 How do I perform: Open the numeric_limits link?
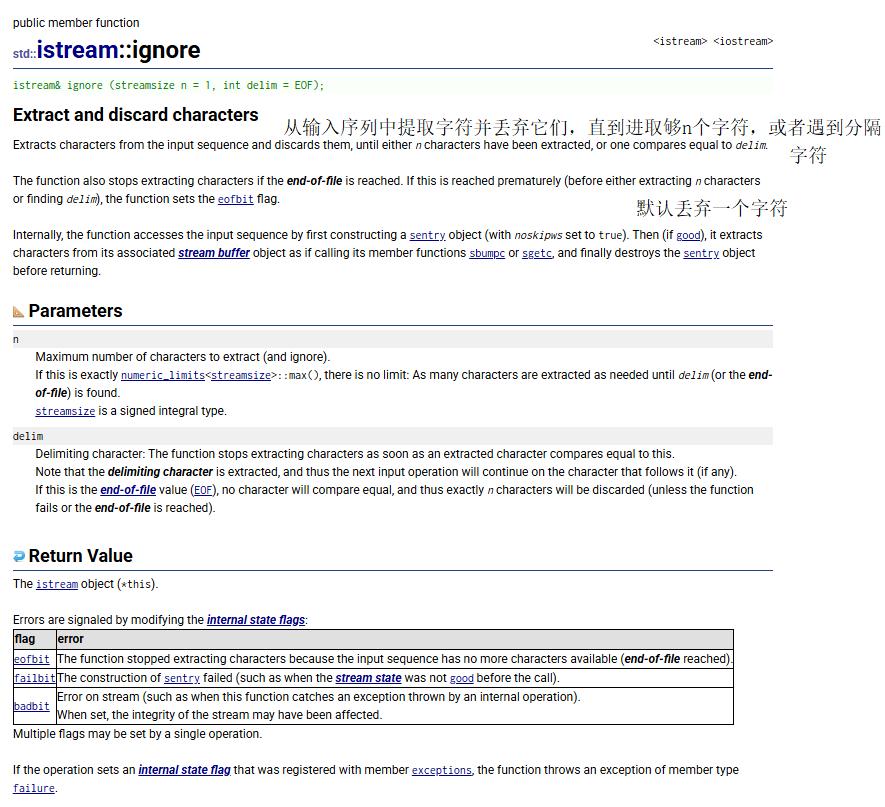(x=163, y=375)
